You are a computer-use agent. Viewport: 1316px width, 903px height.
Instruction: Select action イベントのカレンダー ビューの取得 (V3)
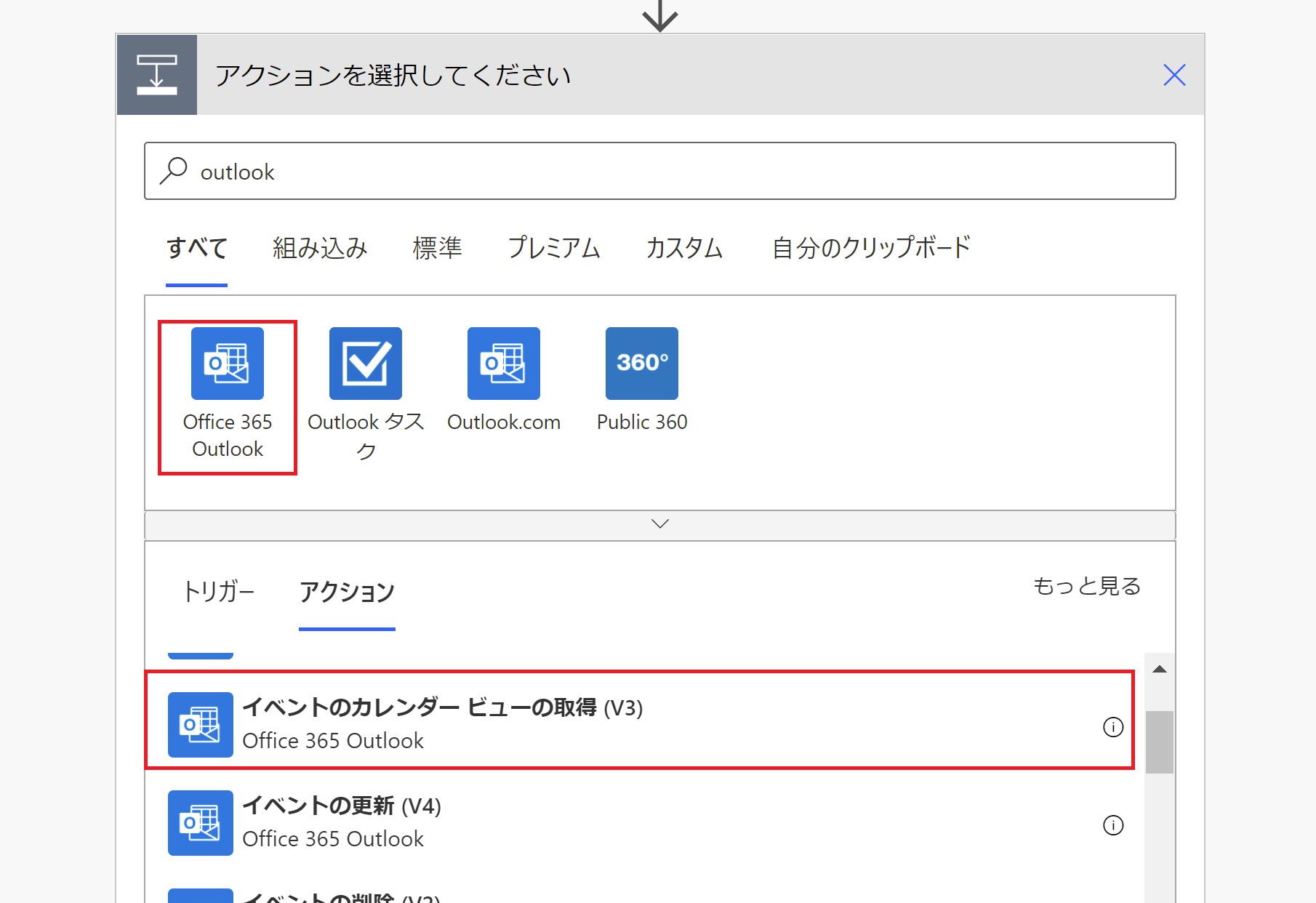click(x=640, y=720)
